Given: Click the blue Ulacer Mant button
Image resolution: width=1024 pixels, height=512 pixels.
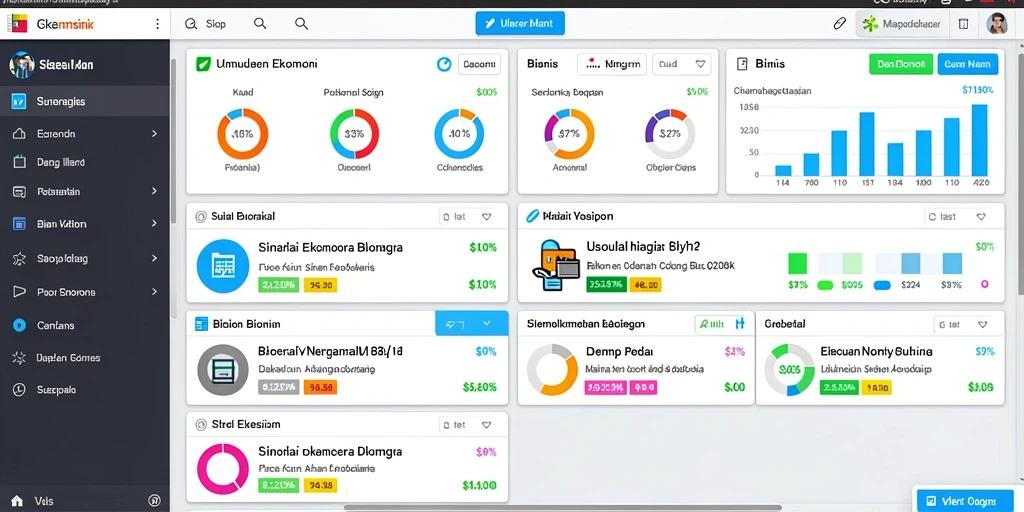Looking at the screenshot, I should (x=520, y=24).
